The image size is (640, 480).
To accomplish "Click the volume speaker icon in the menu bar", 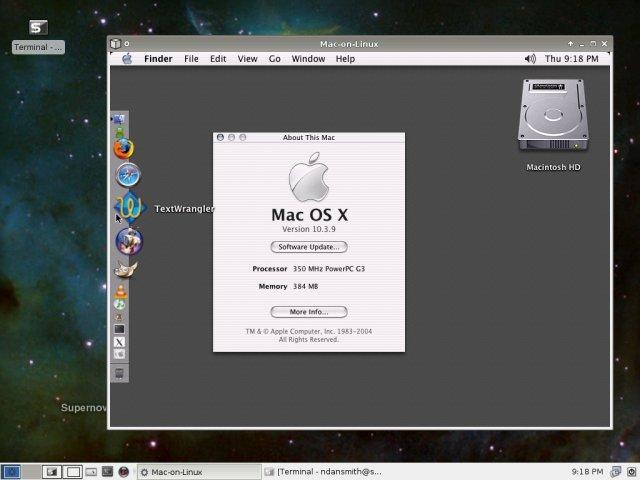I will (529, 59).
